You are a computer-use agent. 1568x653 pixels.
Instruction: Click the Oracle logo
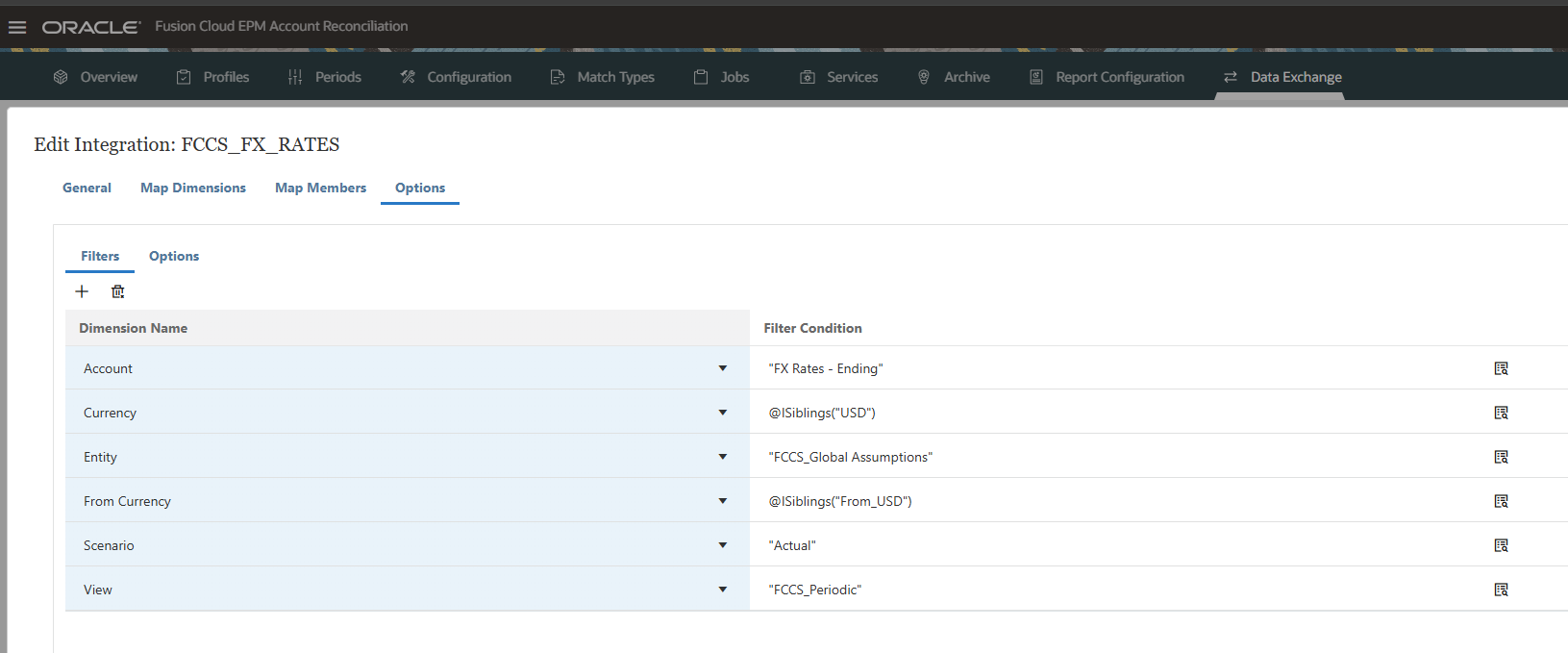tap(91, 27)
